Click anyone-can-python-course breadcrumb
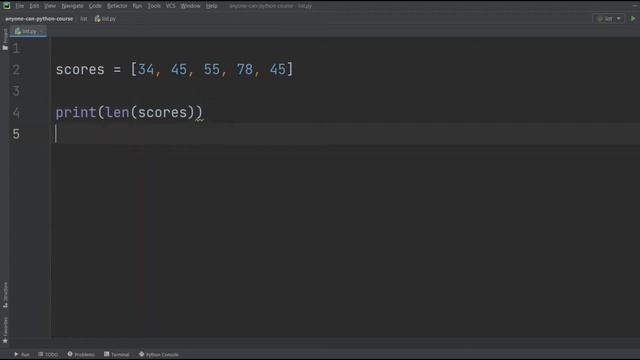The image size is (640, 360). coord(39,19)
